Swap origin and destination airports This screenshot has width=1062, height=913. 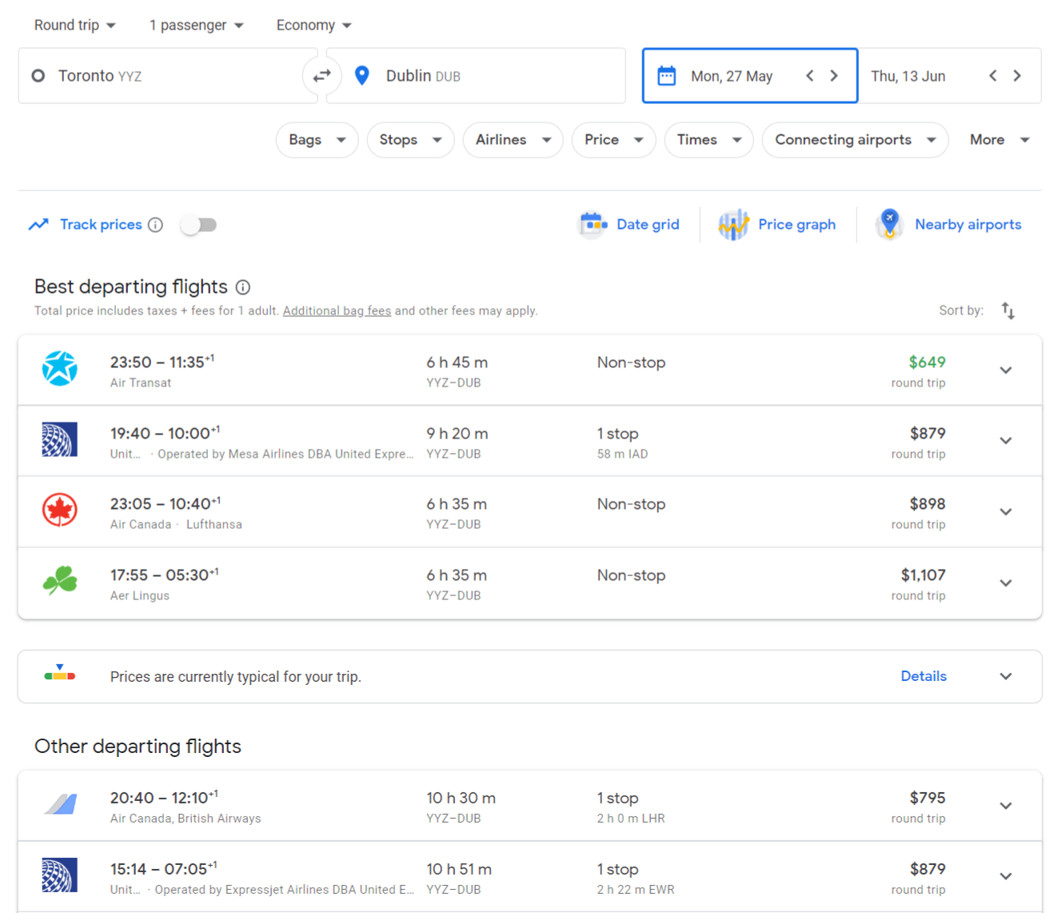tap(322, 75)
